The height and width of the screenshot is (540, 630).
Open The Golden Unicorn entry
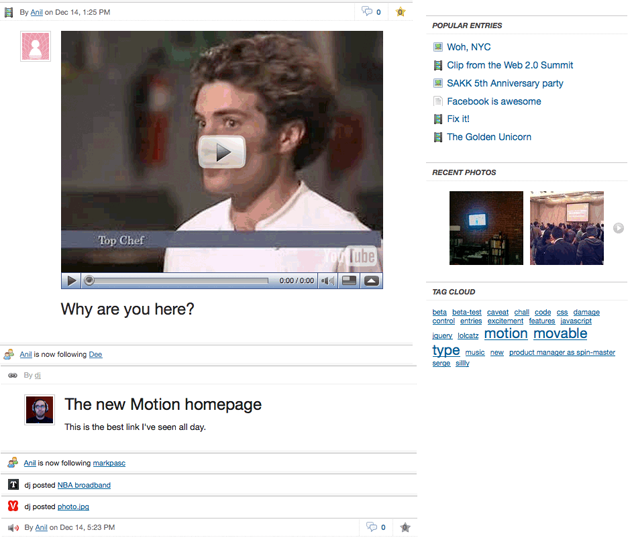tap(489, 137)
